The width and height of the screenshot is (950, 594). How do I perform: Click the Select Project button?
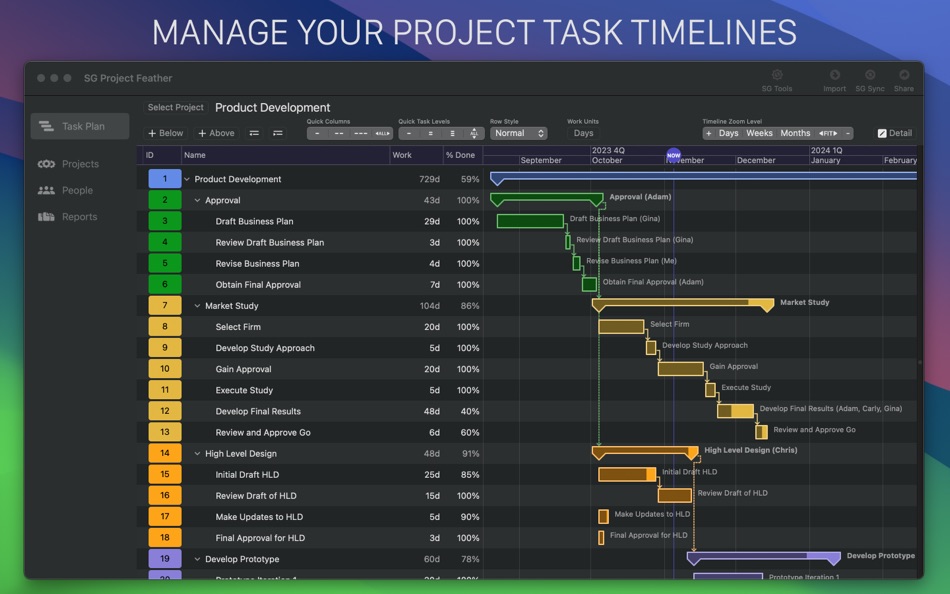(176, 107)
